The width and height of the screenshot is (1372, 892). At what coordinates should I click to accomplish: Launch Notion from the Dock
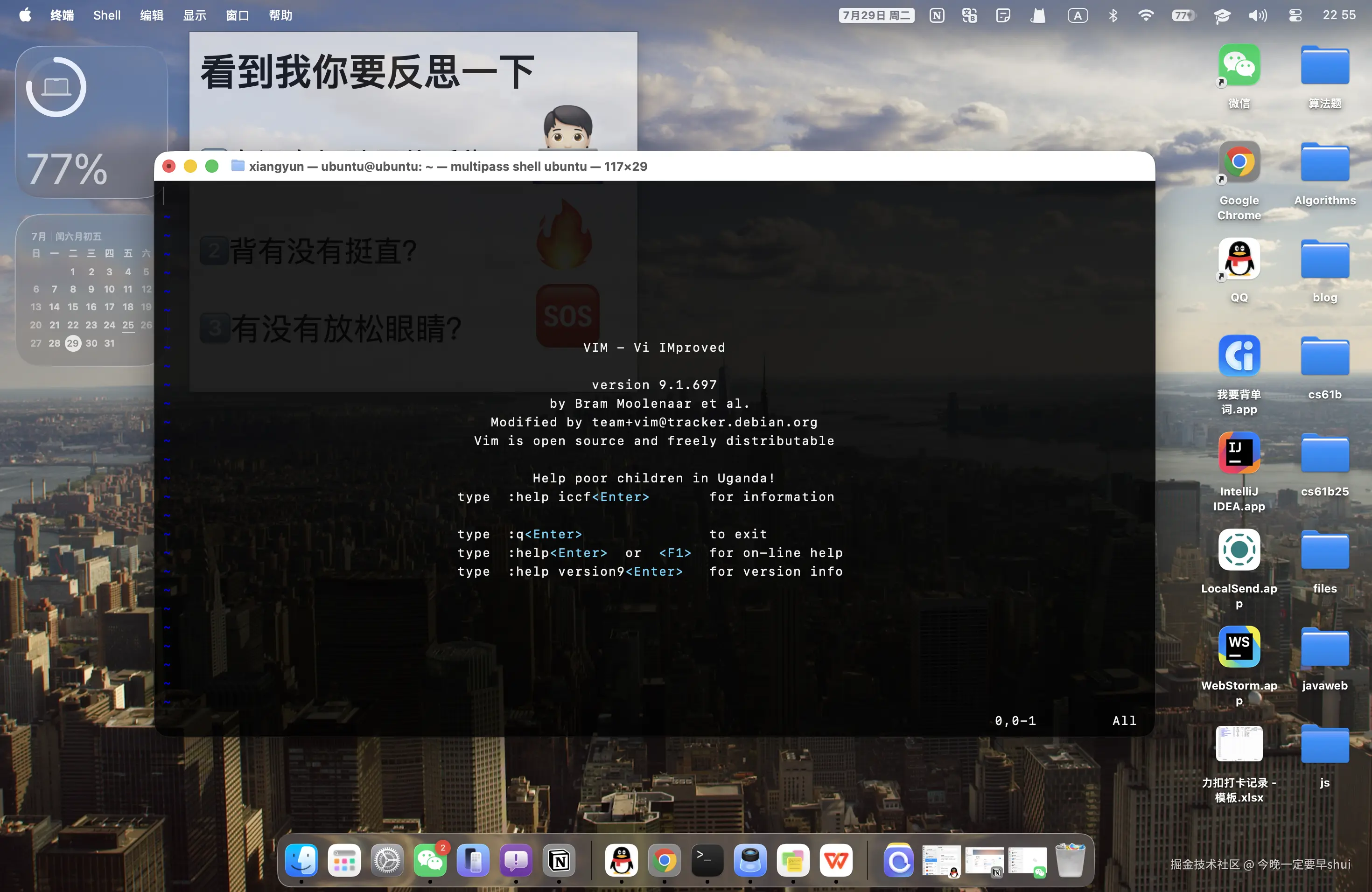coord(559,860)
